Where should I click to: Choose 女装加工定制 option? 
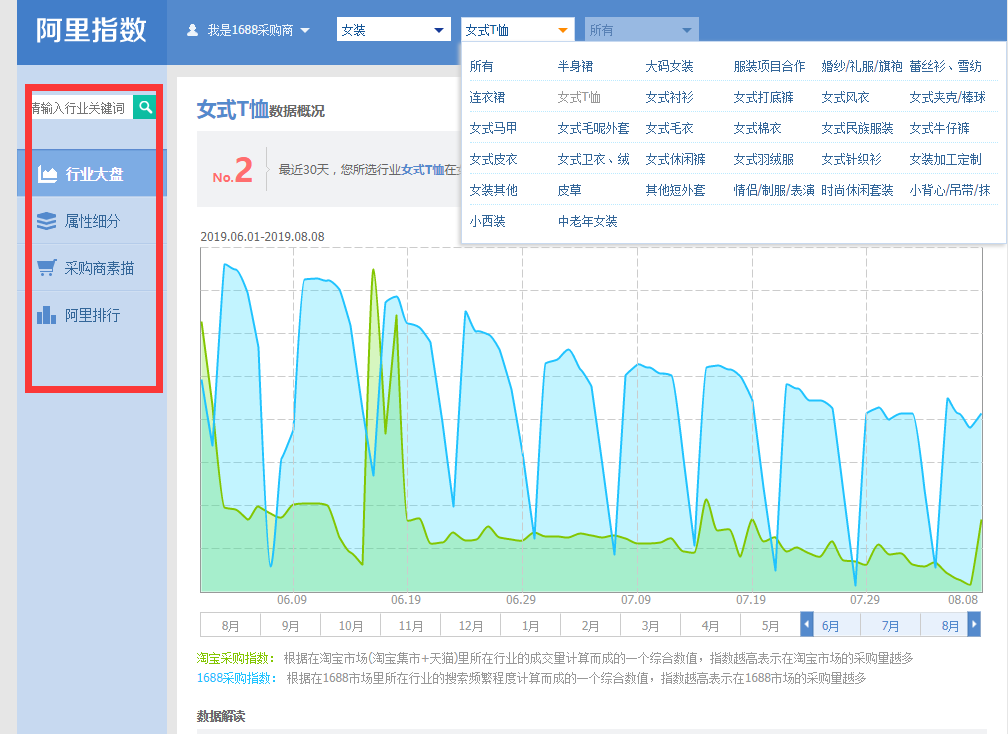[945, 159]
